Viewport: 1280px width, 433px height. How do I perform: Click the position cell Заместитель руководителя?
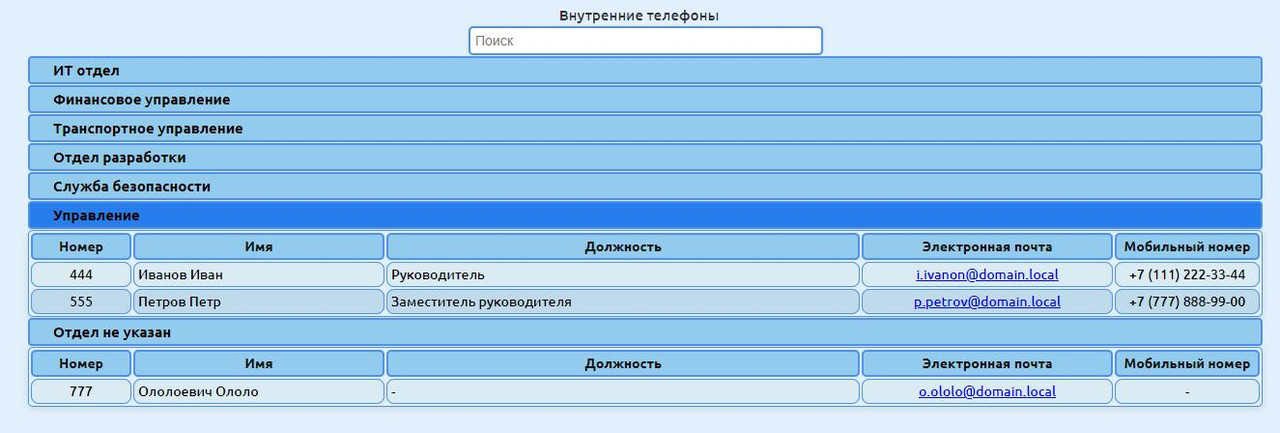623,302
